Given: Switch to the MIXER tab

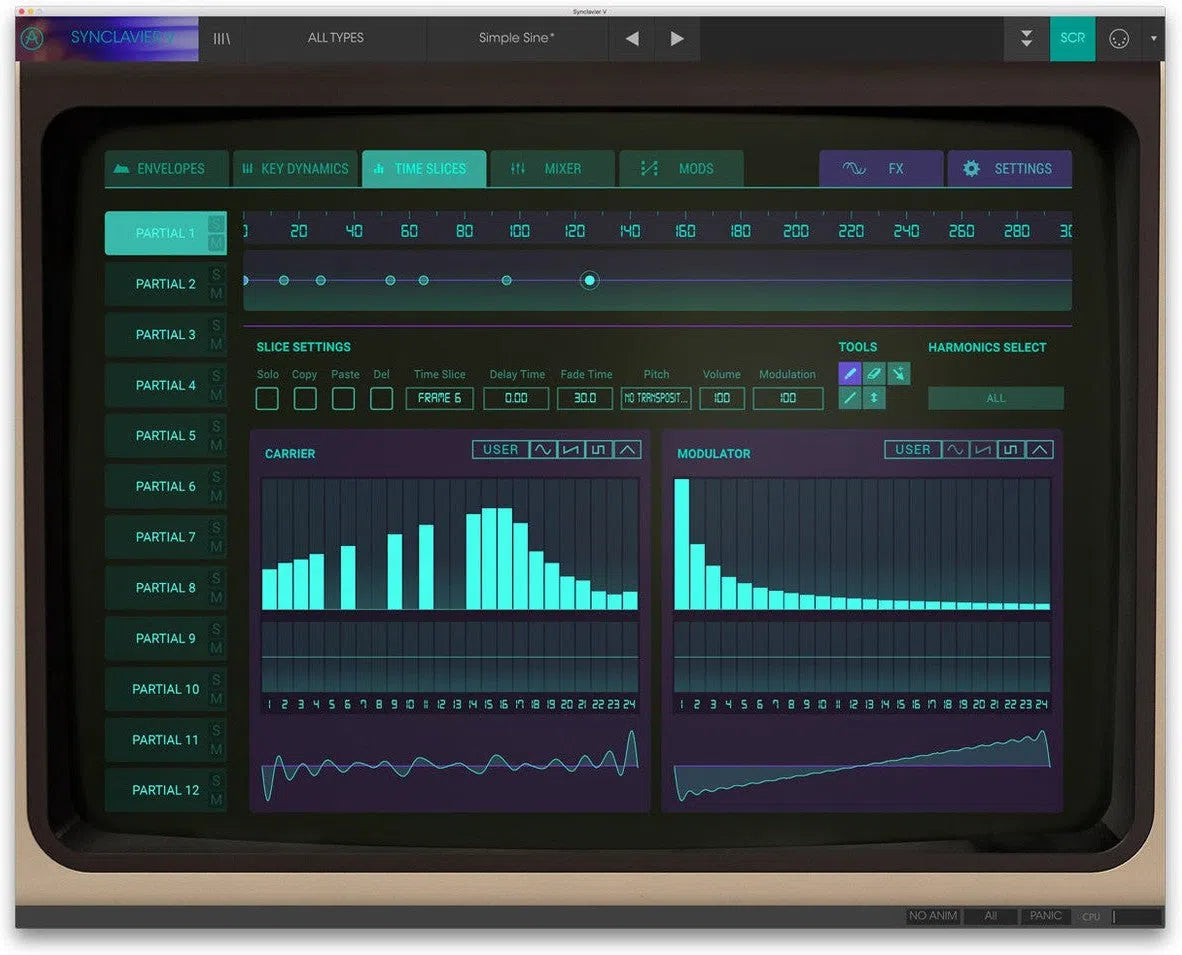Looking at the screenshot, I should pyautogui.click(x=552, y=168).
